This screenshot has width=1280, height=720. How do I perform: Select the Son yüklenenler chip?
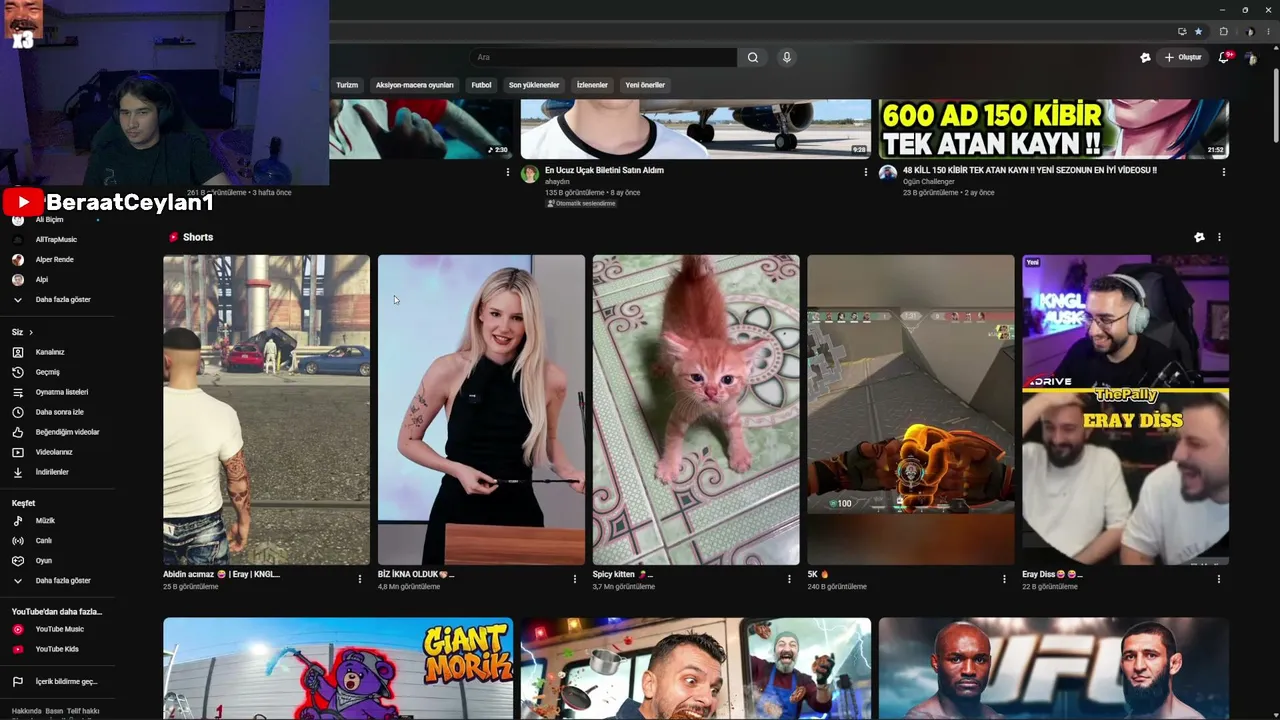point(534,85)
